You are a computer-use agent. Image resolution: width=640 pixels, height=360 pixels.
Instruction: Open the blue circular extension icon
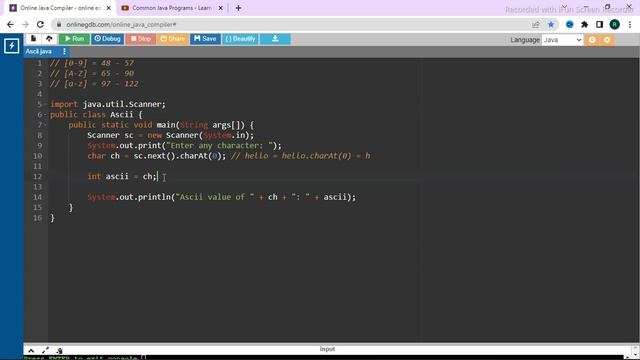[x=570, y=24]
